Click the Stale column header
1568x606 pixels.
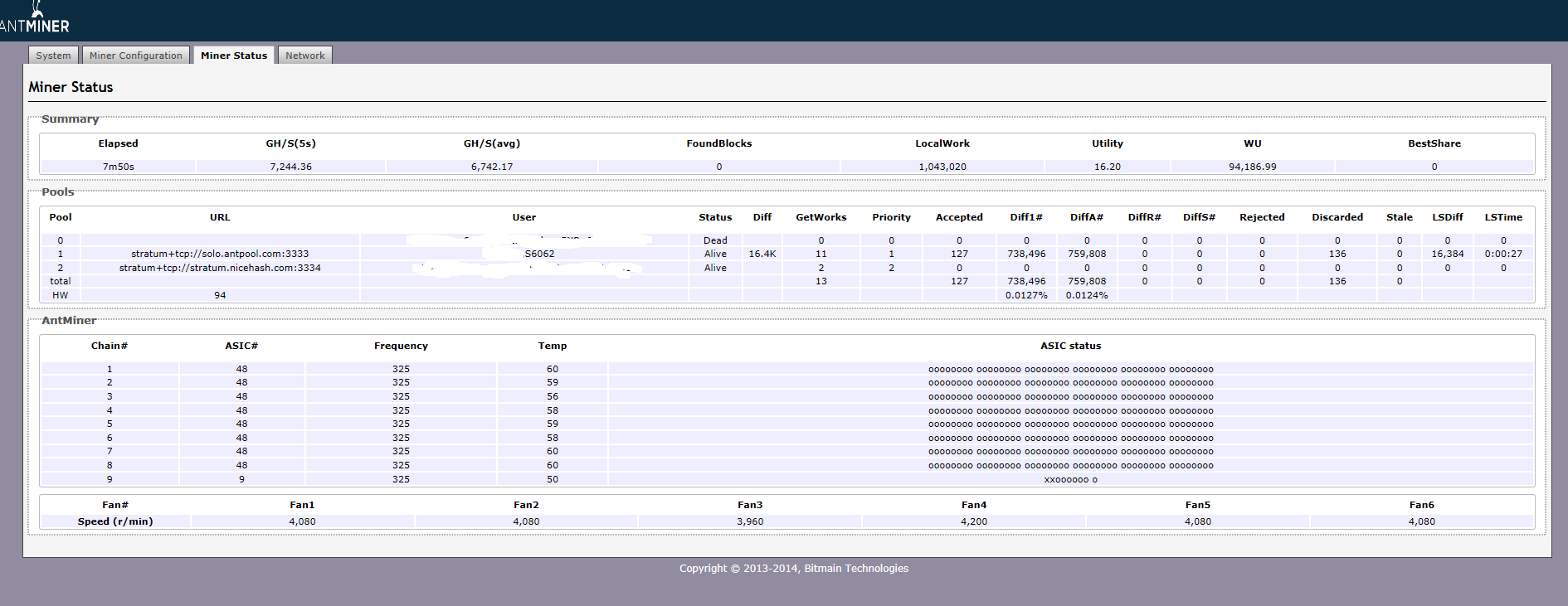coord(1400,217)
